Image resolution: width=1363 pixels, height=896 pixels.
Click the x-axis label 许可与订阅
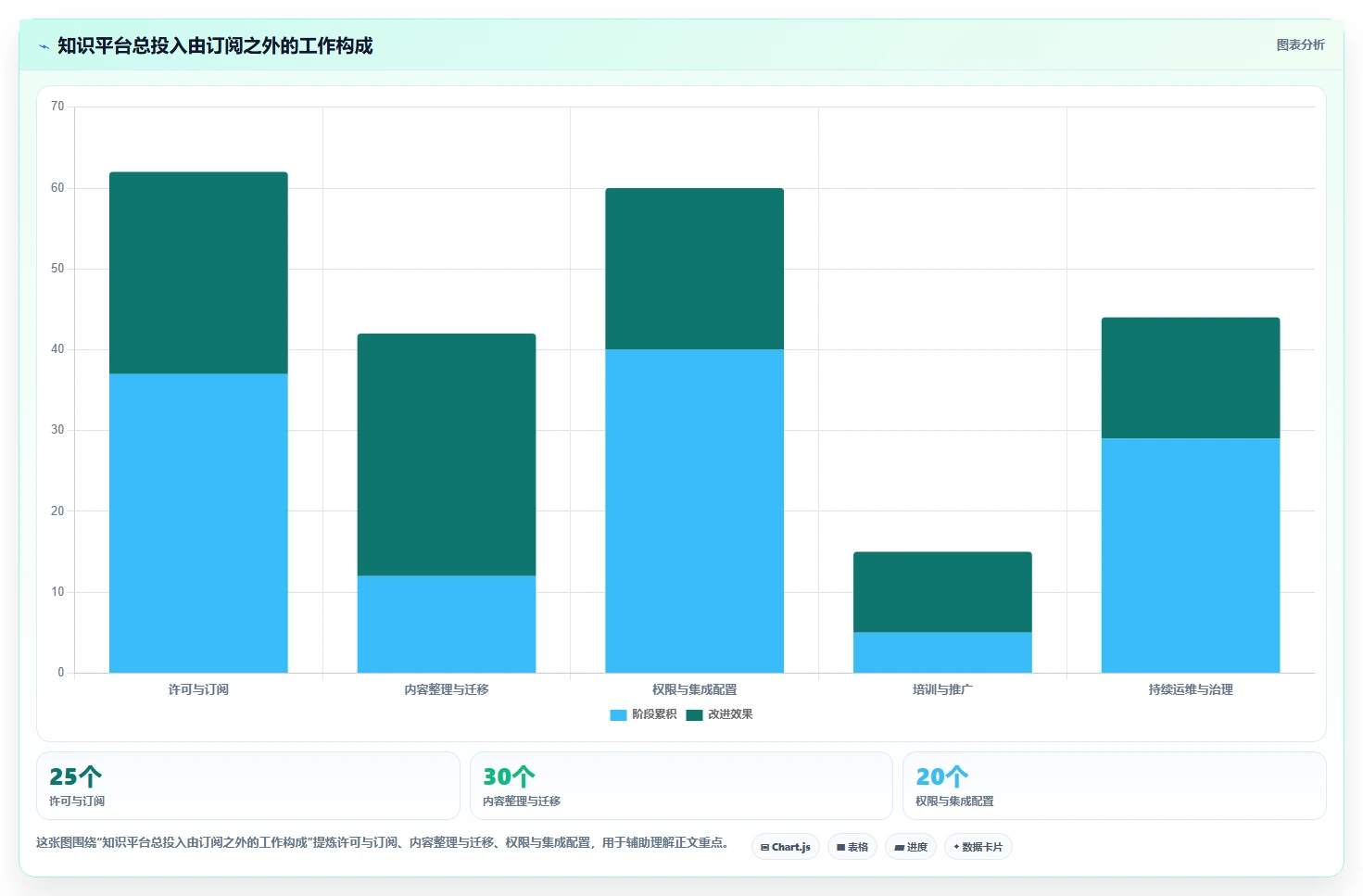[198, 689]
